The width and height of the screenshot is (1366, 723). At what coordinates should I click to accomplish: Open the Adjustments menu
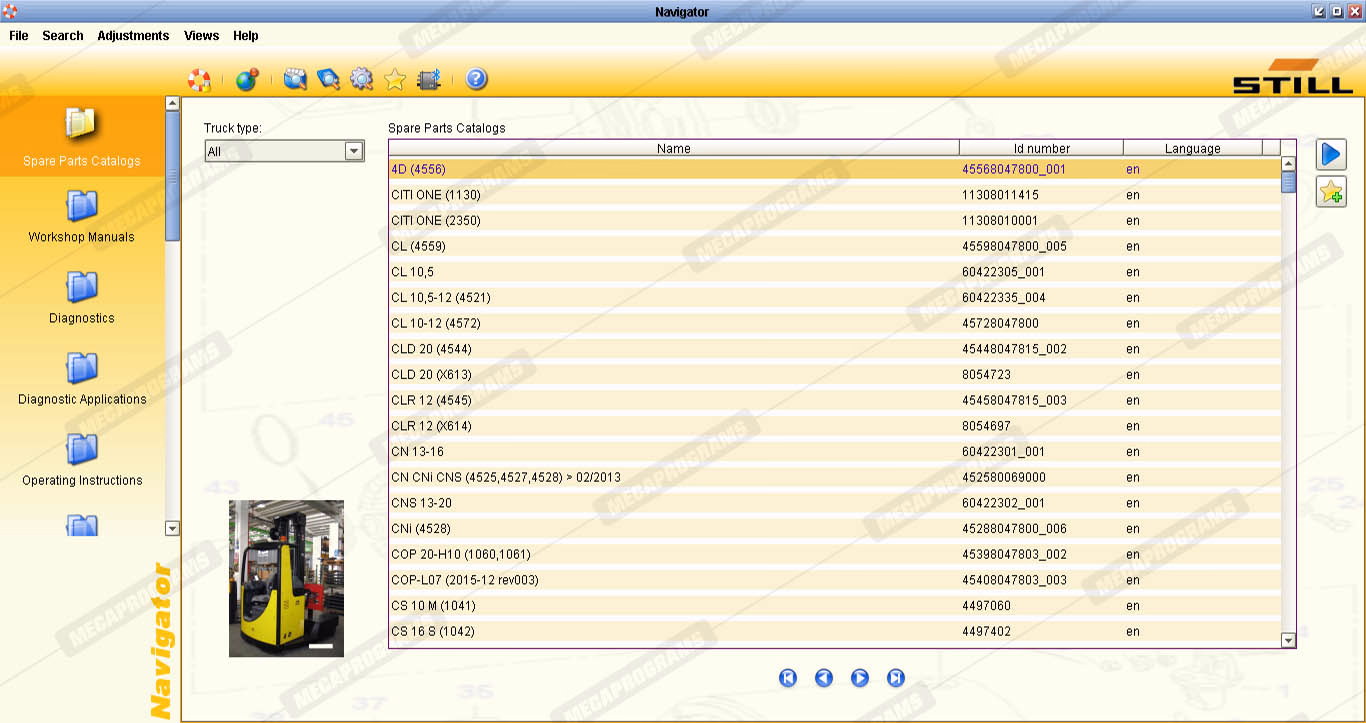(133, 35)
